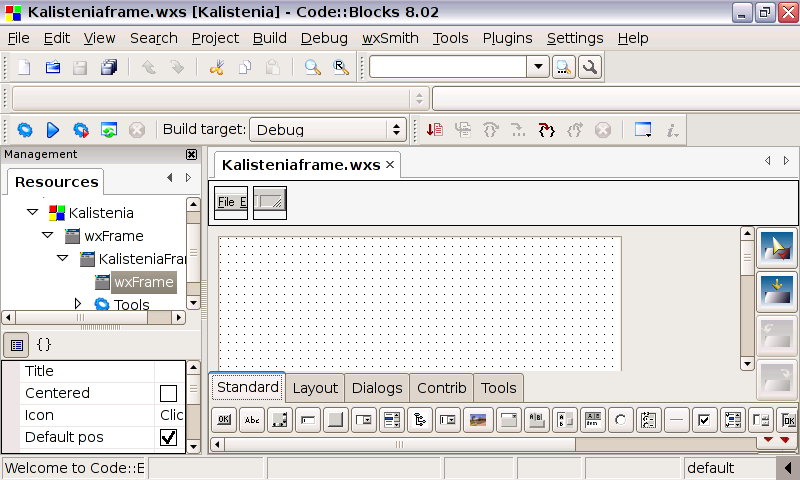Open the File menu
The width and height of the screenshot is (800, 480).
[18, 38]
